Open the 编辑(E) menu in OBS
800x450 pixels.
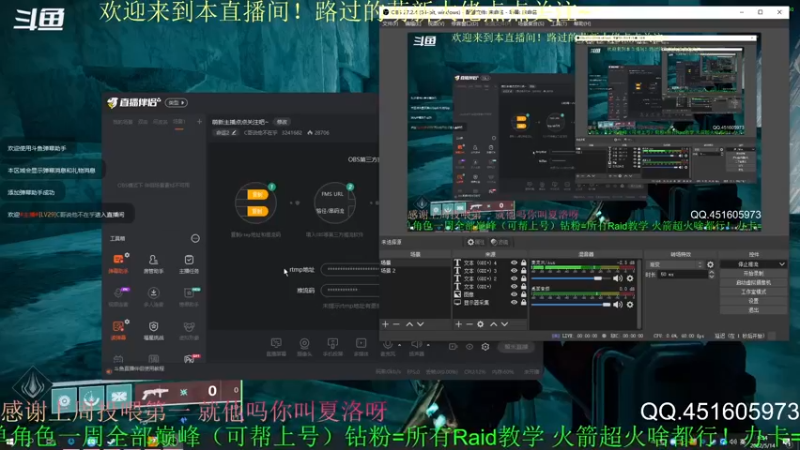[413, 23]
